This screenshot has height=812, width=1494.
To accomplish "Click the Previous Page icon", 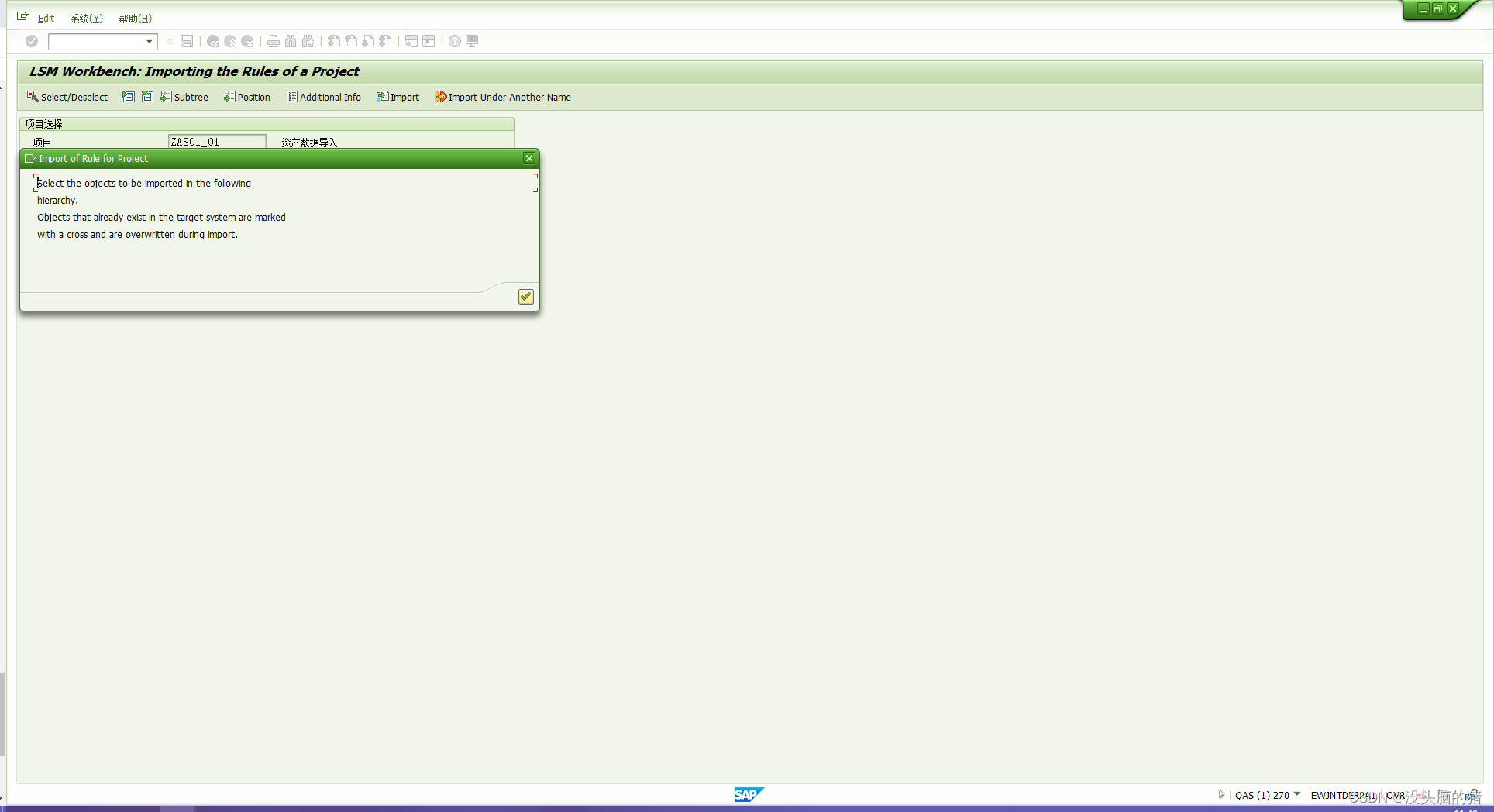I will (351, 41).
